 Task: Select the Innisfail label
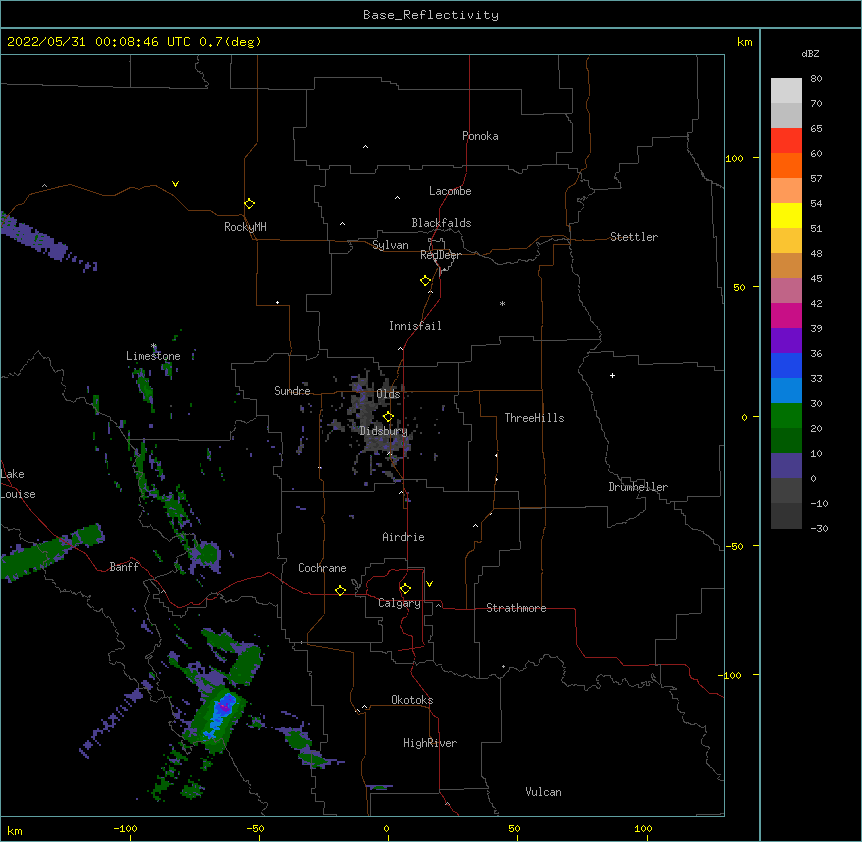pyautogui.click(x=415, y=326)
